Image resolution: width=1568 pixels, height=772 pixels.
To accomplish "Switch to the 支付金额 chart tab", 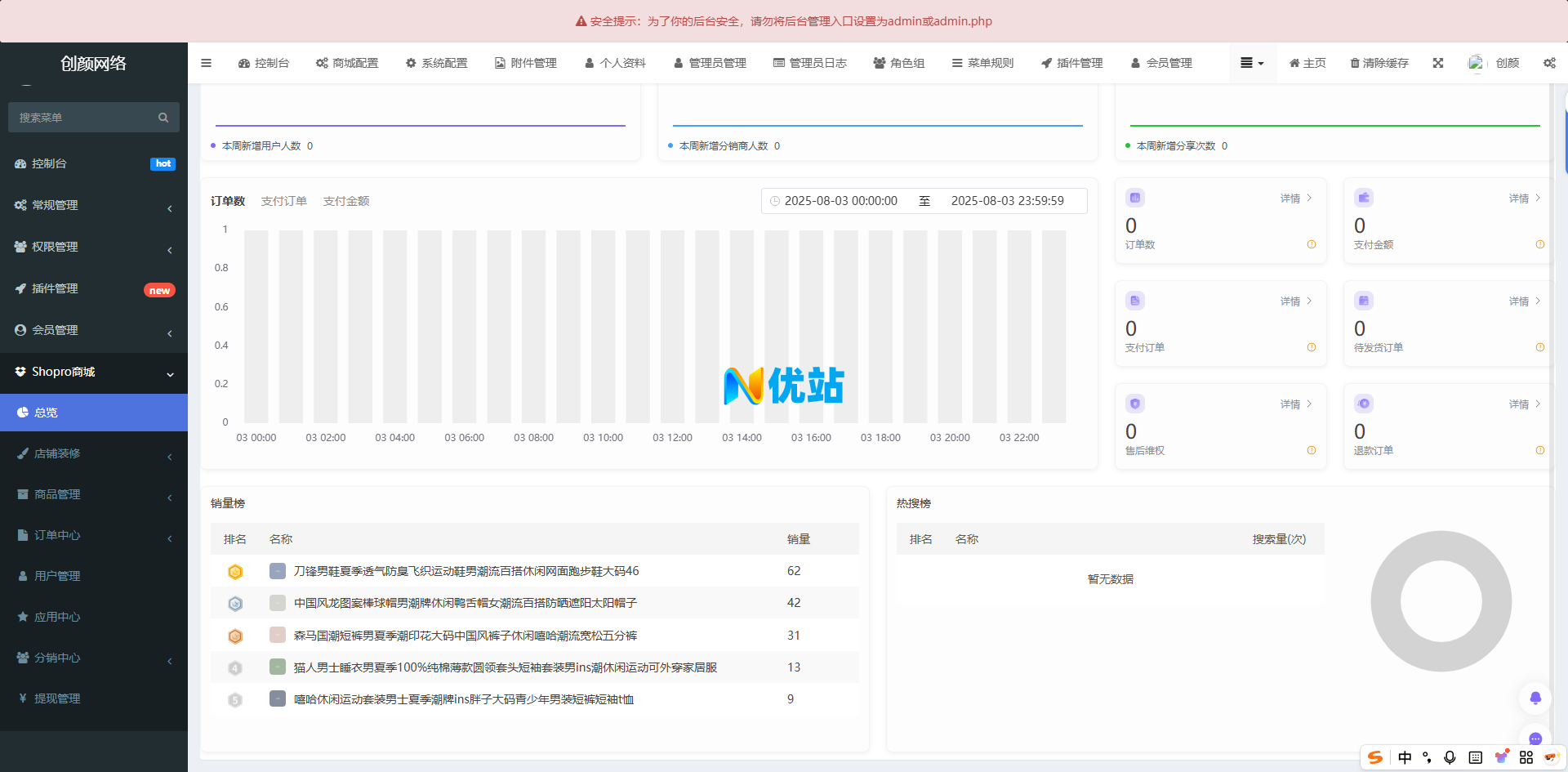I will coord(346,201).
